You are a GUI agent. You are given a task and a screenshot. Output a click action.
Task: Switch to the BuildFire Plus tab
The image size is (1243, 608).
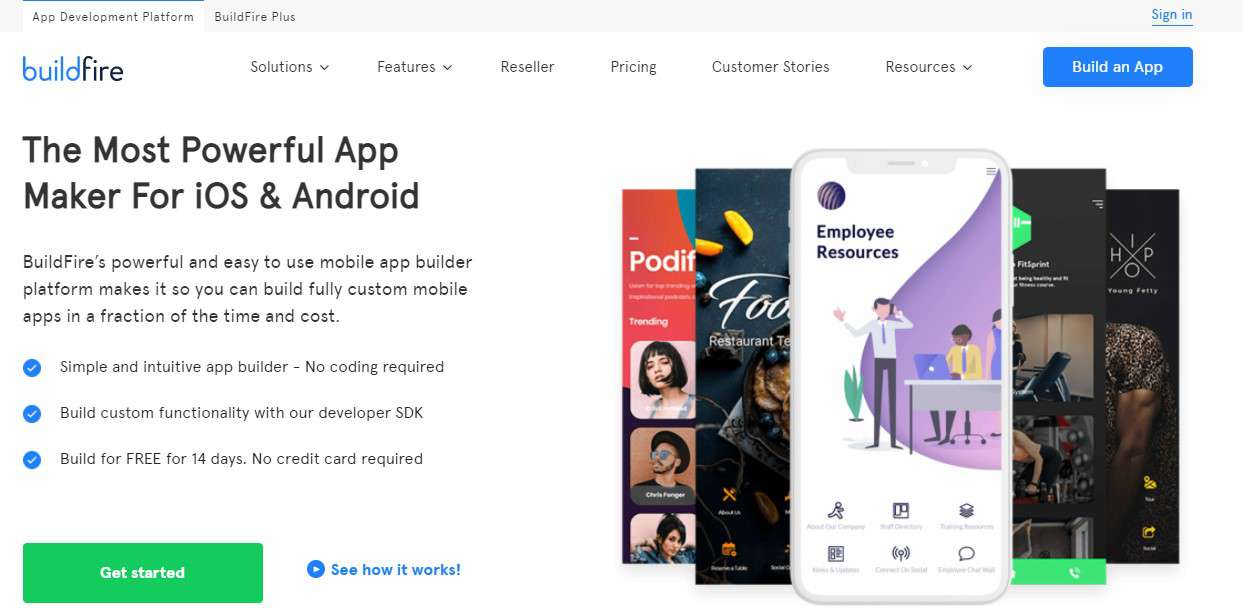click(255, 17)
